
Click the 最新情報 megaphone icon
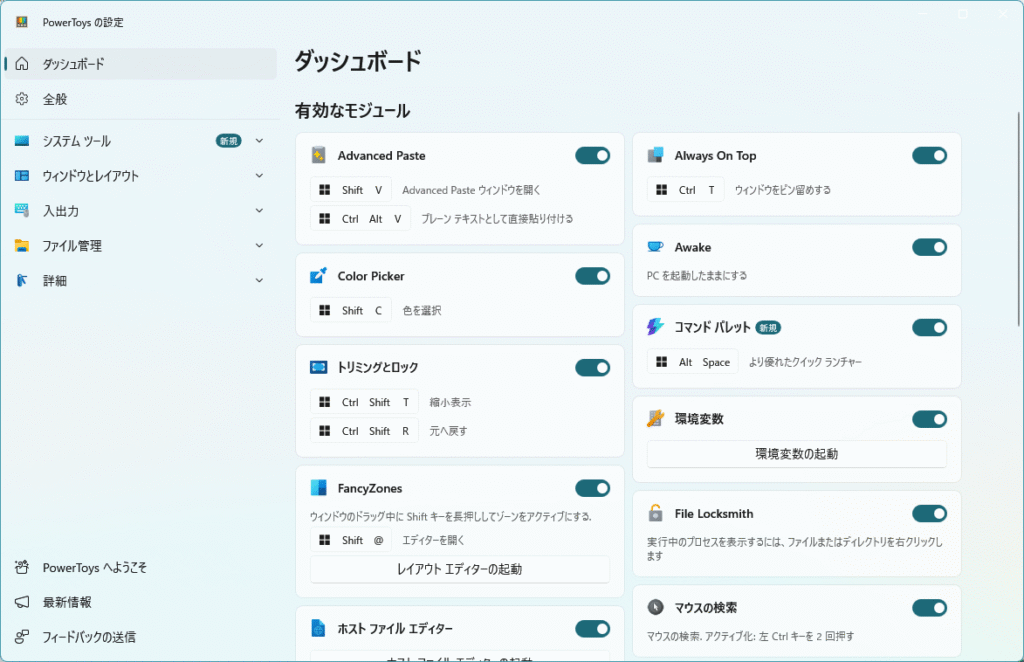click(22, 601)
